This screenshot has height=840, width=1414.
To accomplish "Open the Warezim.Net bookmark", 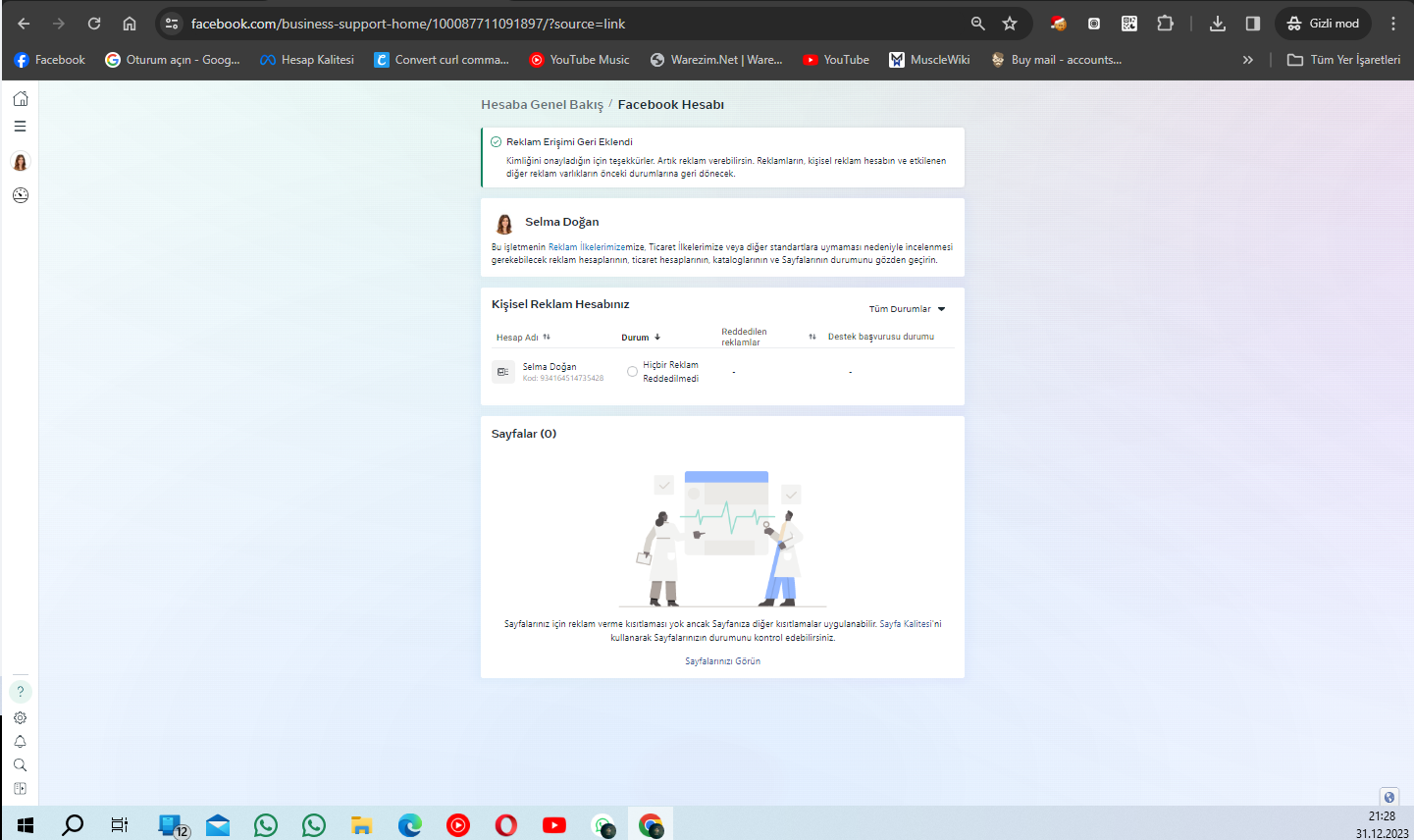I will tap(716, 60).
